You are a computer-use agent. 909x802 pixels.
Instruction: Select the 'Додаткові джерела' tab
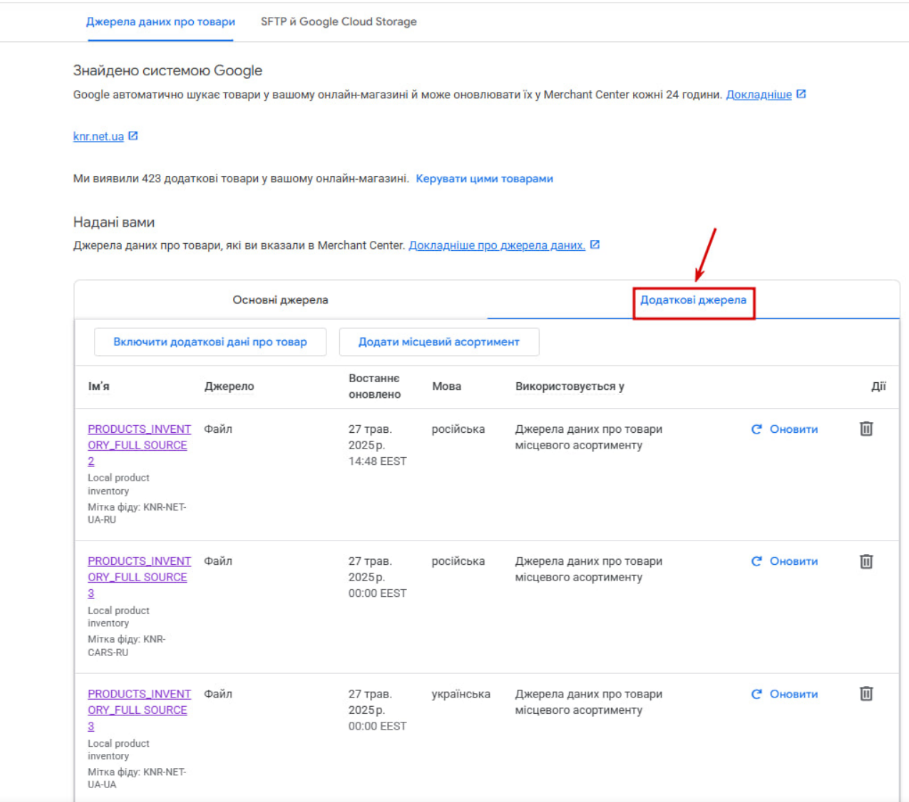tap(693, 300)
